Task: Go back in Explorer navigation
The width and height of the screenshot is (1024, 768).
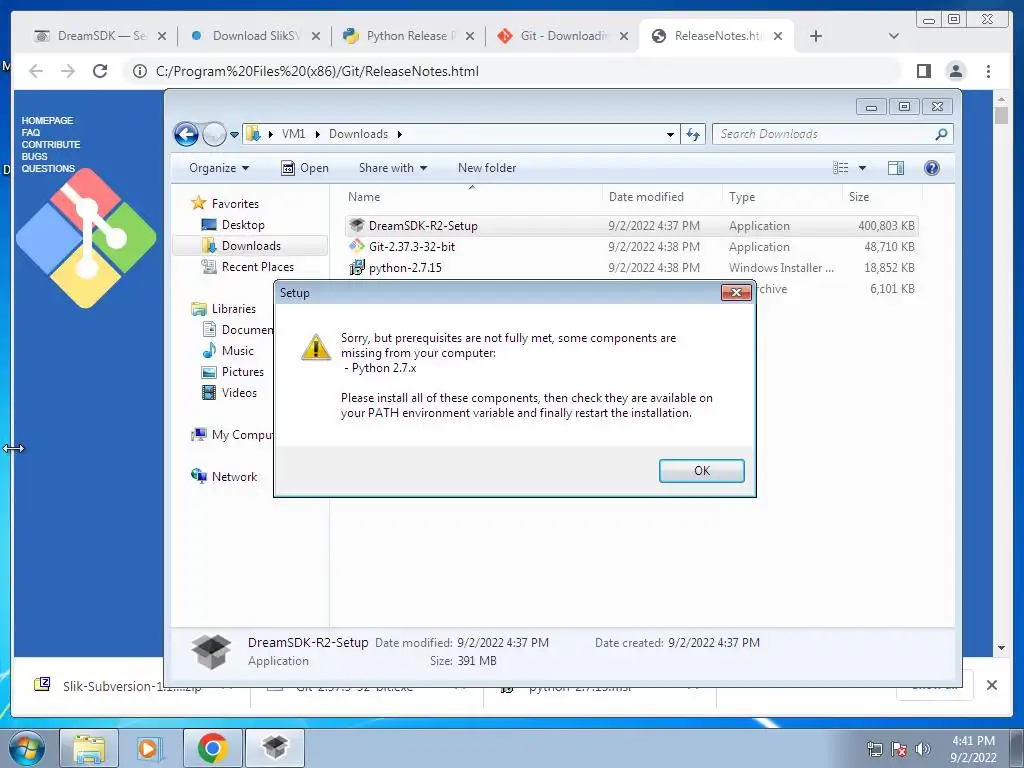Action: click(186, 135)
